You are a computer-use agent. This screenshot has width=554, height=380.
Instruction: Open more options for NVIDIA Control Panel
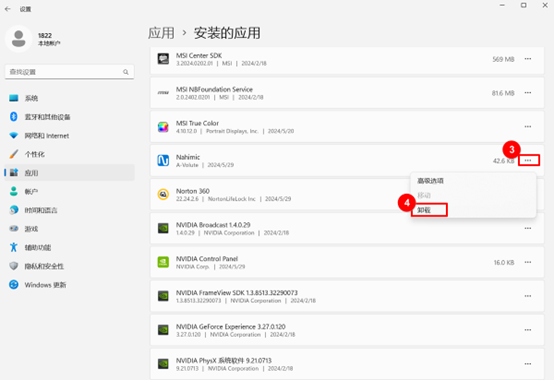528,262
